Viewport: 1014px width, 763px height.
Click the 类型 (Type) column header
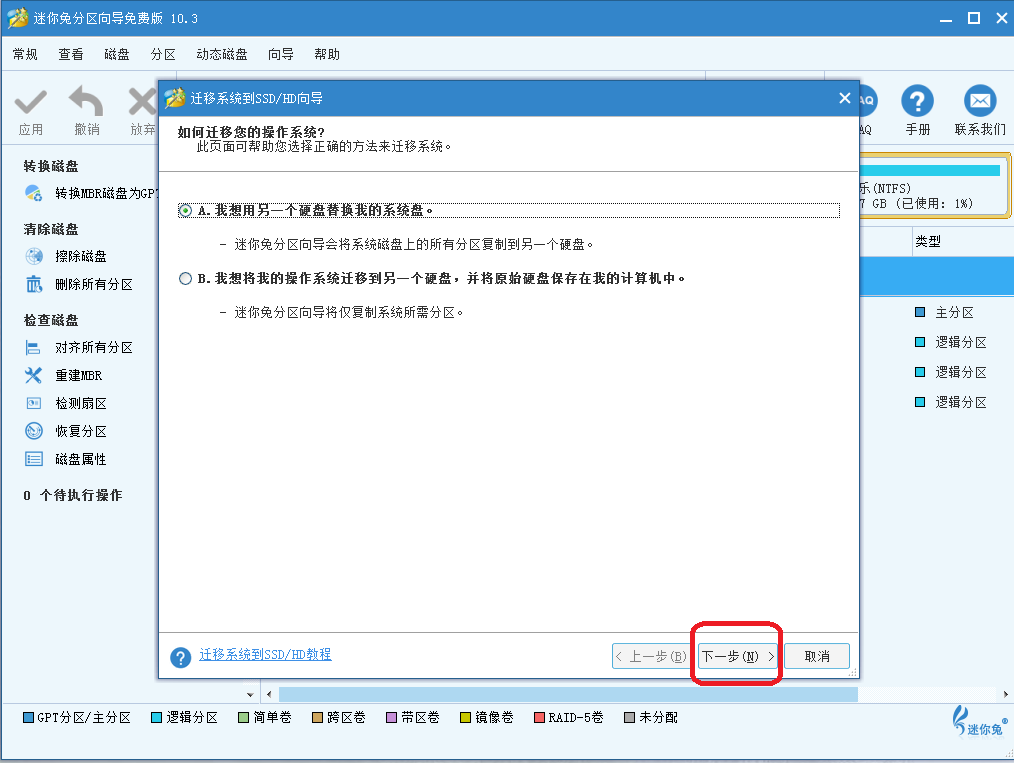[928, 241]
